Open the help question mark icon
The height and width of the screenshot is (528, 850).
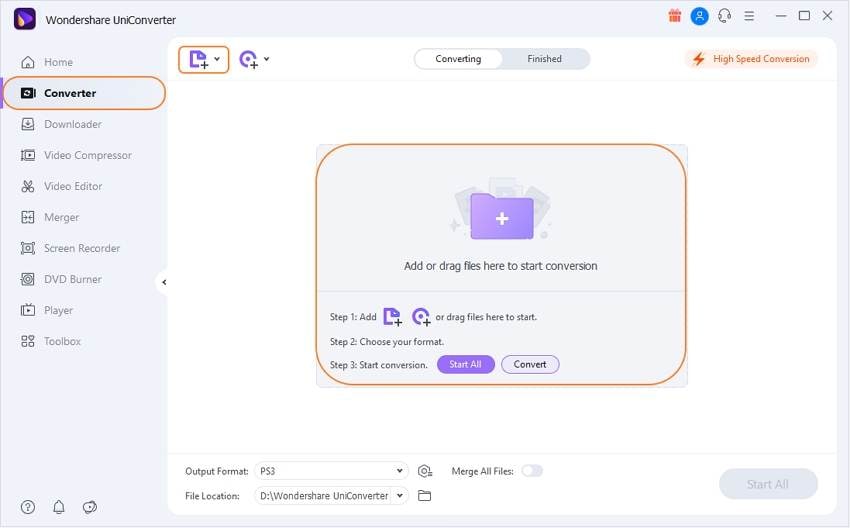point(28,507)
